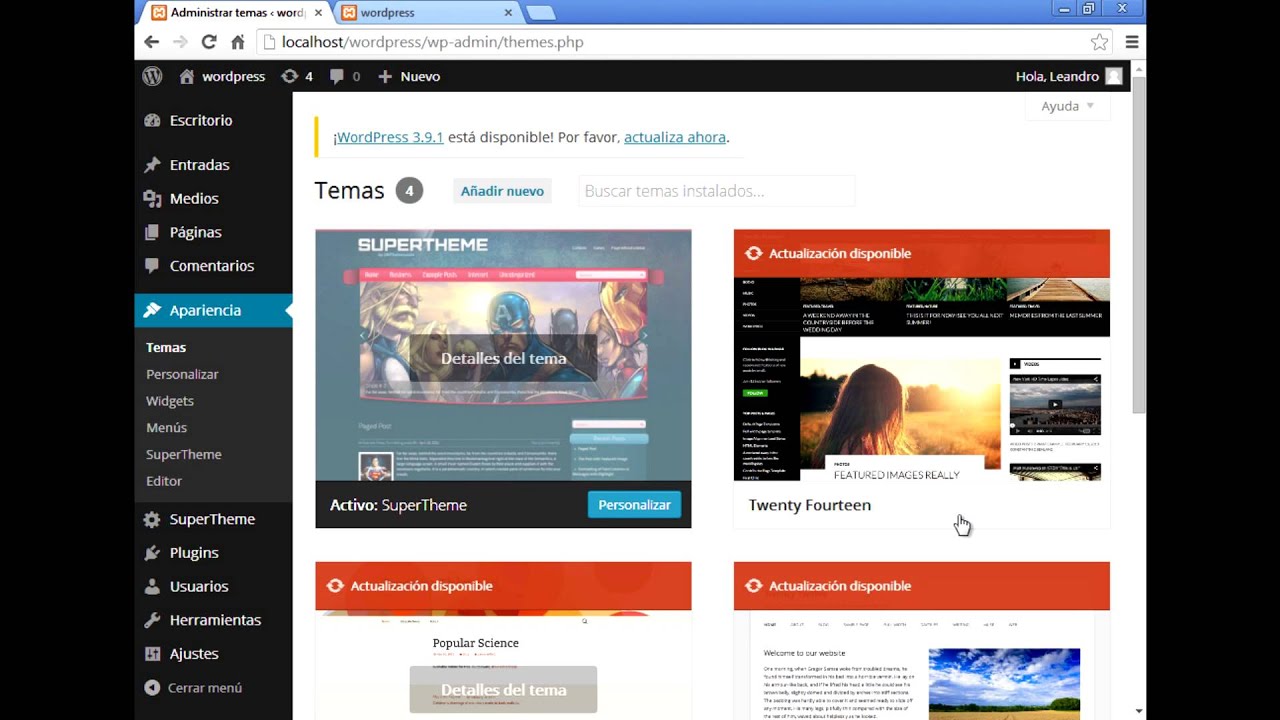Click Nuevo in the admin bar
This screenshot has width=1280, height=720.
[420, 76]
